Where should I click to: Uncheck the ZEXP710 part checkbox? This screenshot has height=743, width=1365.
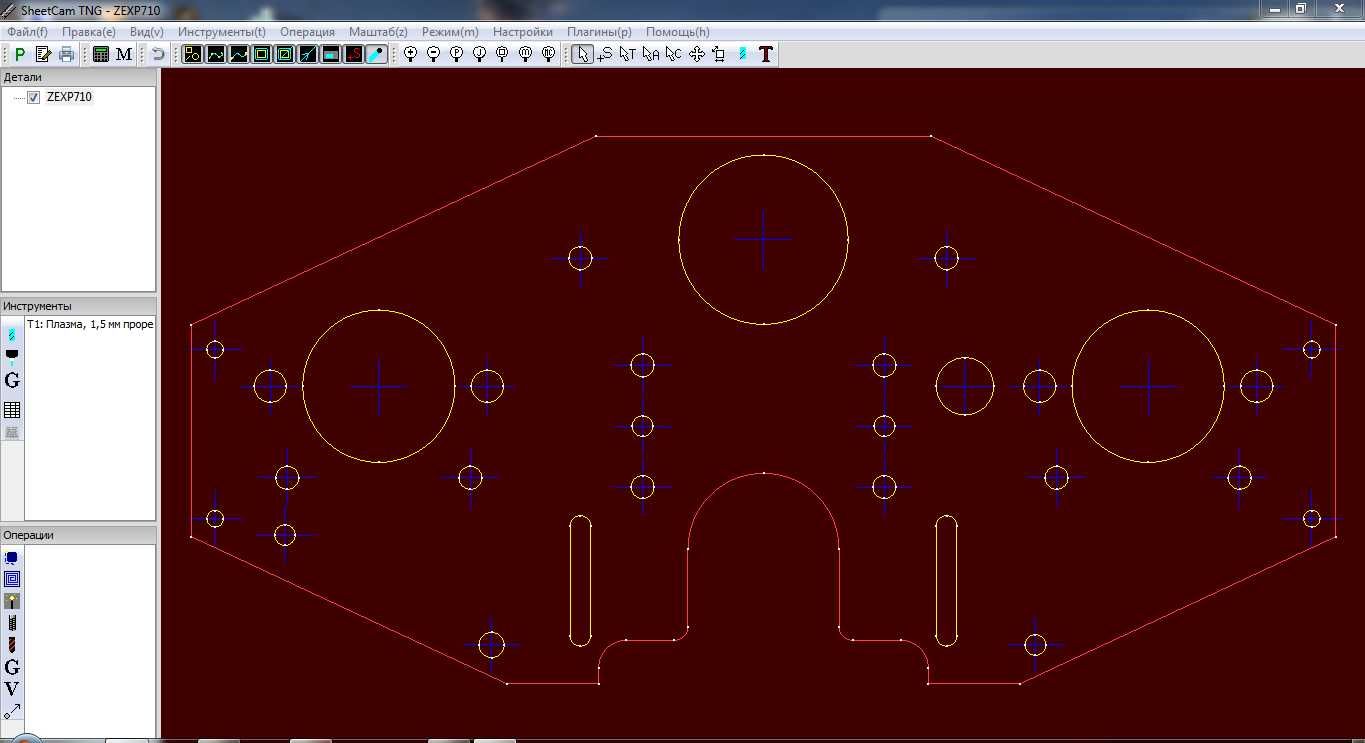click(34, 97)
